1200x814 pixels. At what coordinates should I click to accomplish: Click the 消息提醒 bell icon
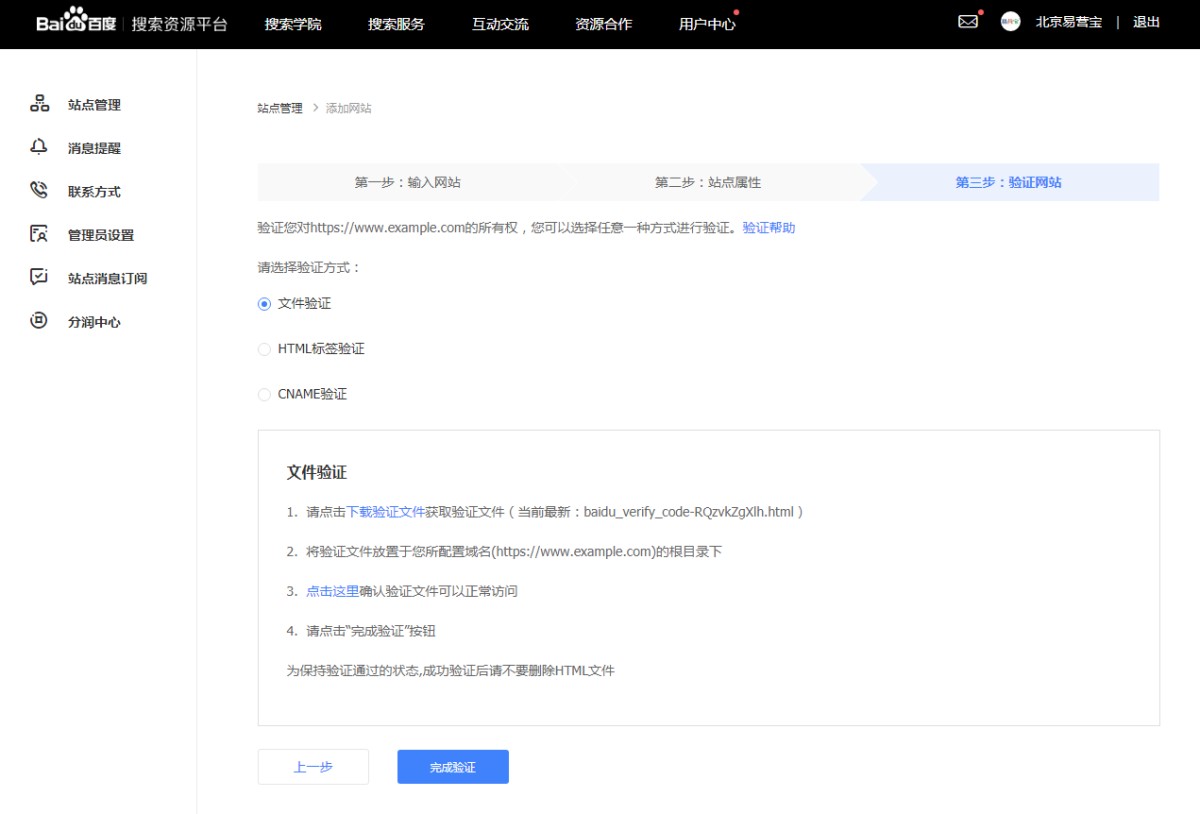point(39,148)
